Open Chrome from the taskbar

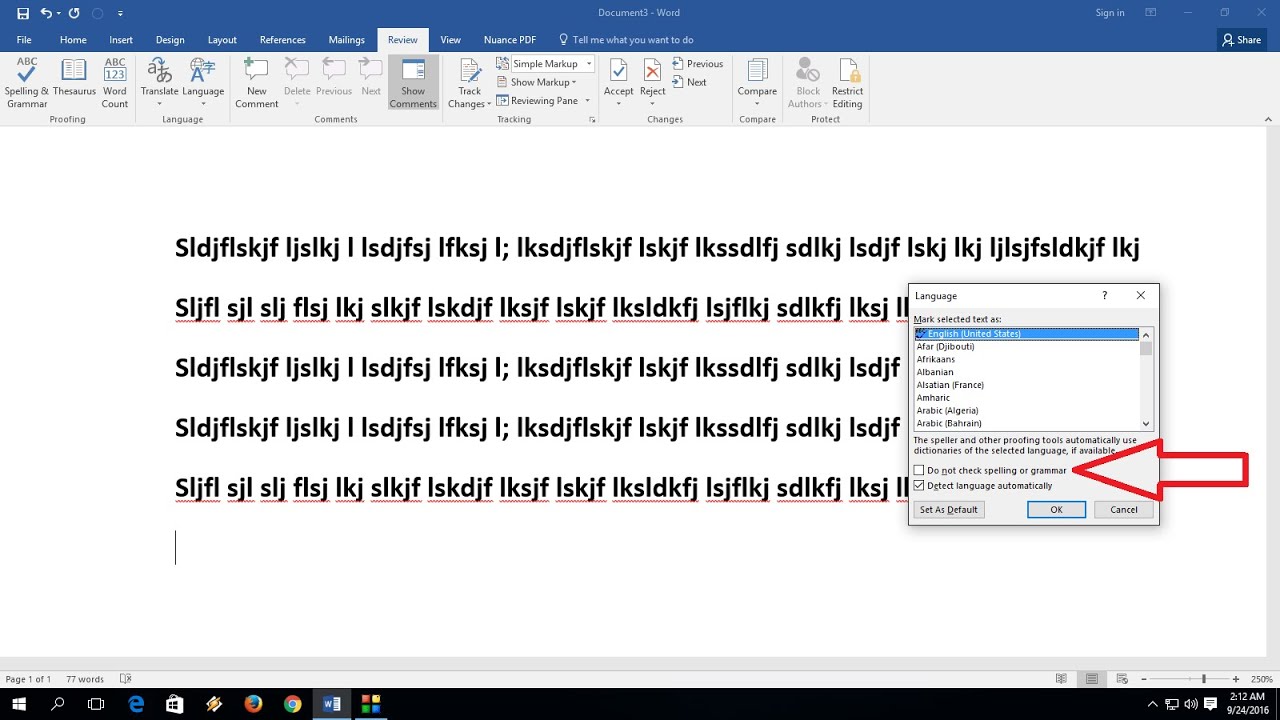(x=292, y=704)
